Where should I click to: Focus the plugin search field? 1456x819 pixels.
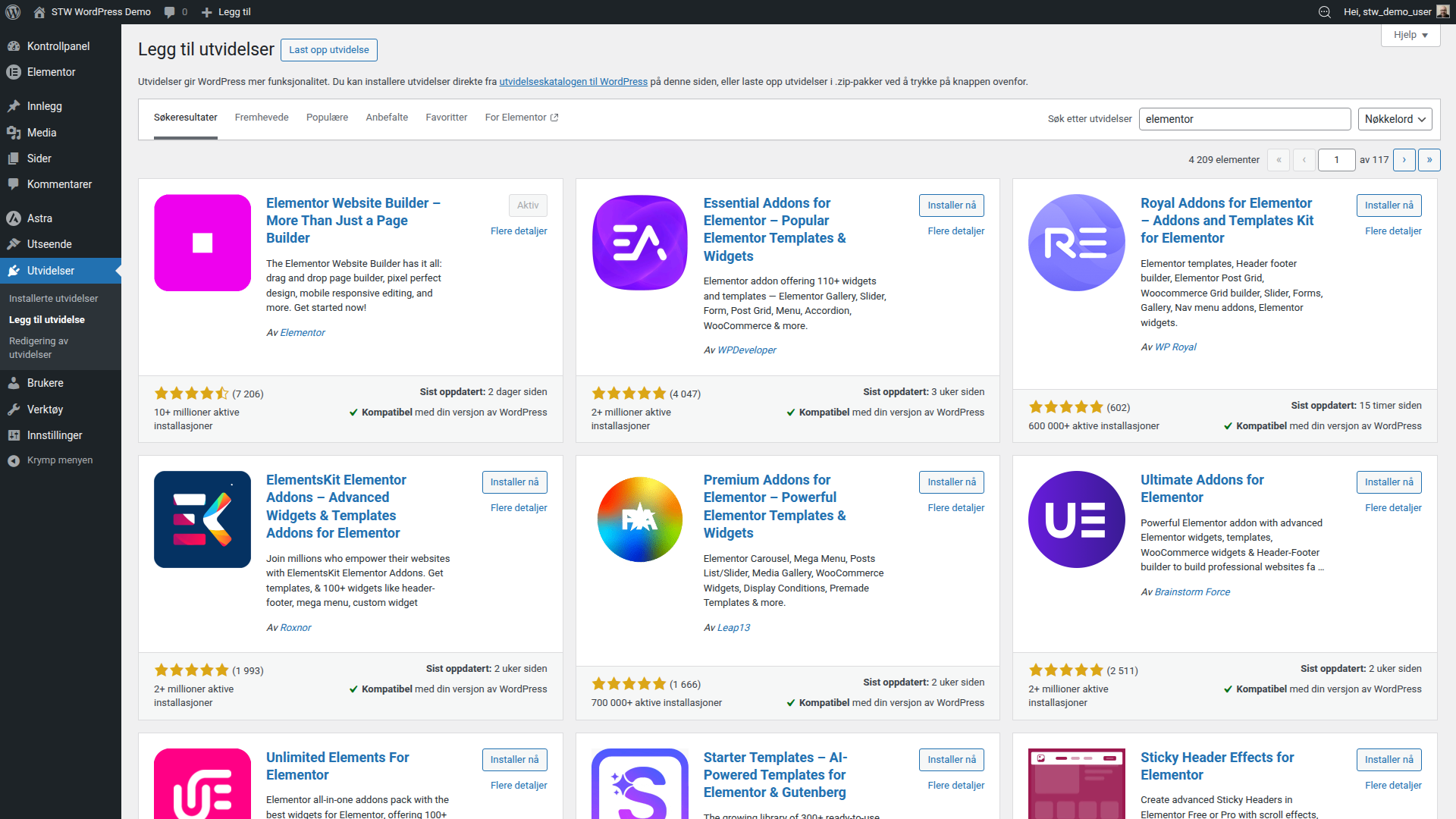[1244, 119]
